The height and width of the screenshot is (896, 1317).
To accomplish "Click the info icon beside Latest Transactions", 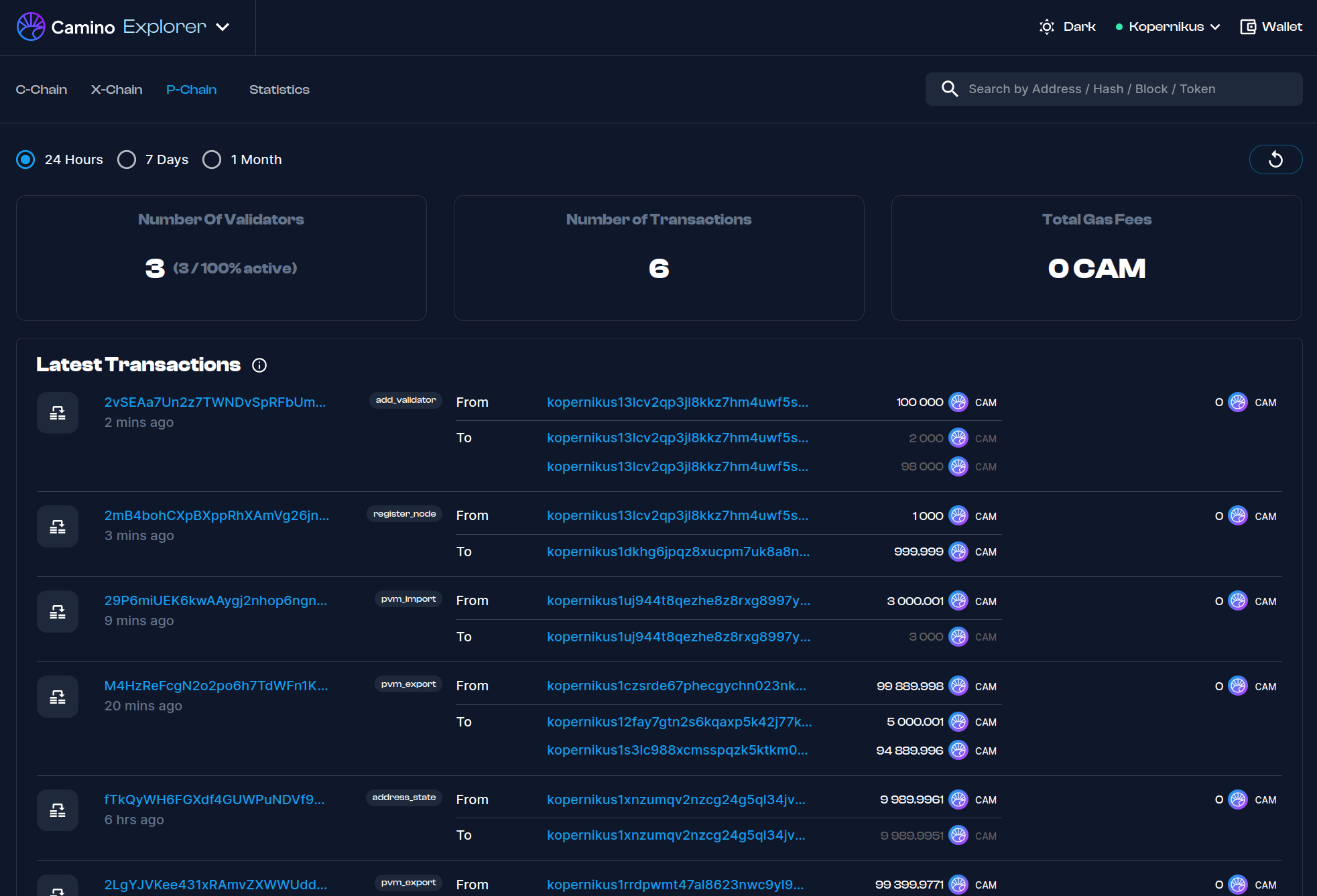I will (x=259, y=365).
